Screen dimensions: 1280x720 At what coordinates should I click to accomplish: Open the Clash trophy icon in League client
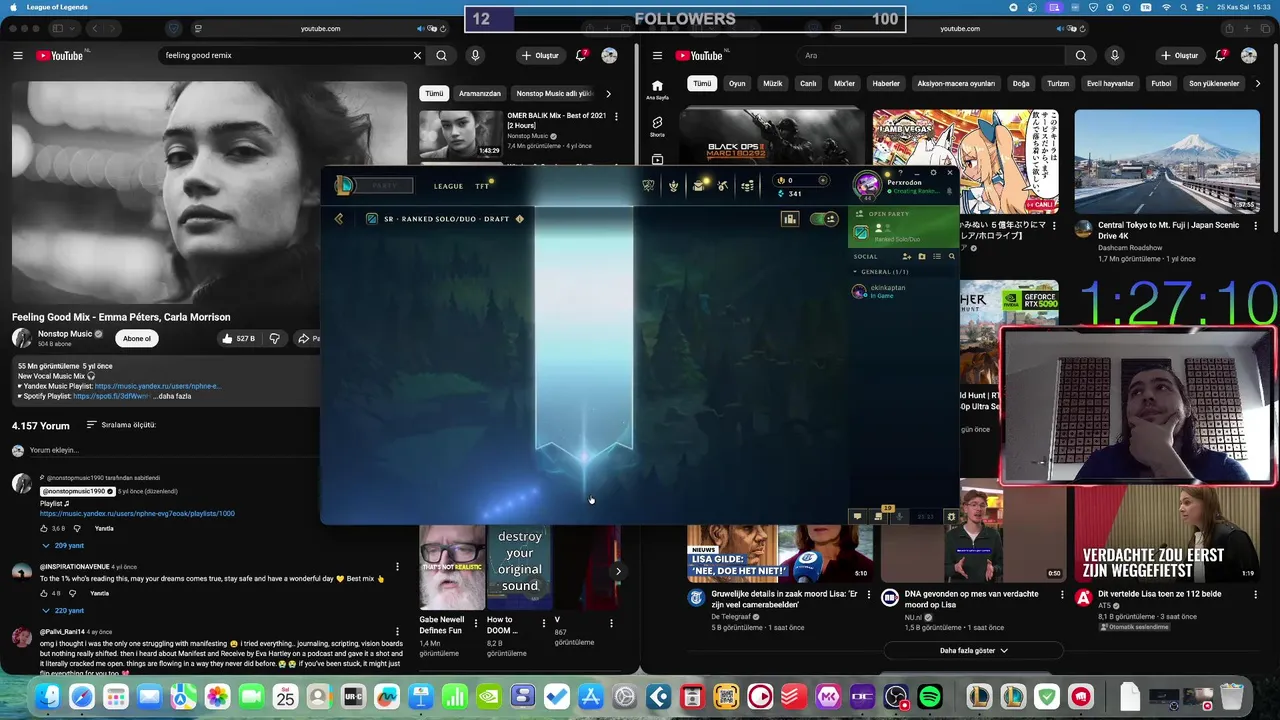pos(648,185)
